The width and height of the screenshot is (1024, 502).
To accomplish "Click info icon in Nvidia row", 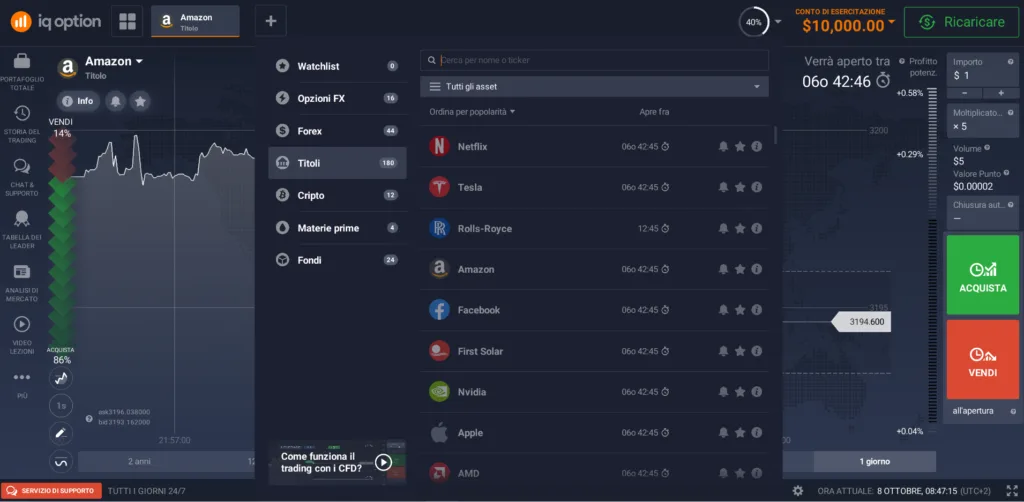I will [757, 392].
